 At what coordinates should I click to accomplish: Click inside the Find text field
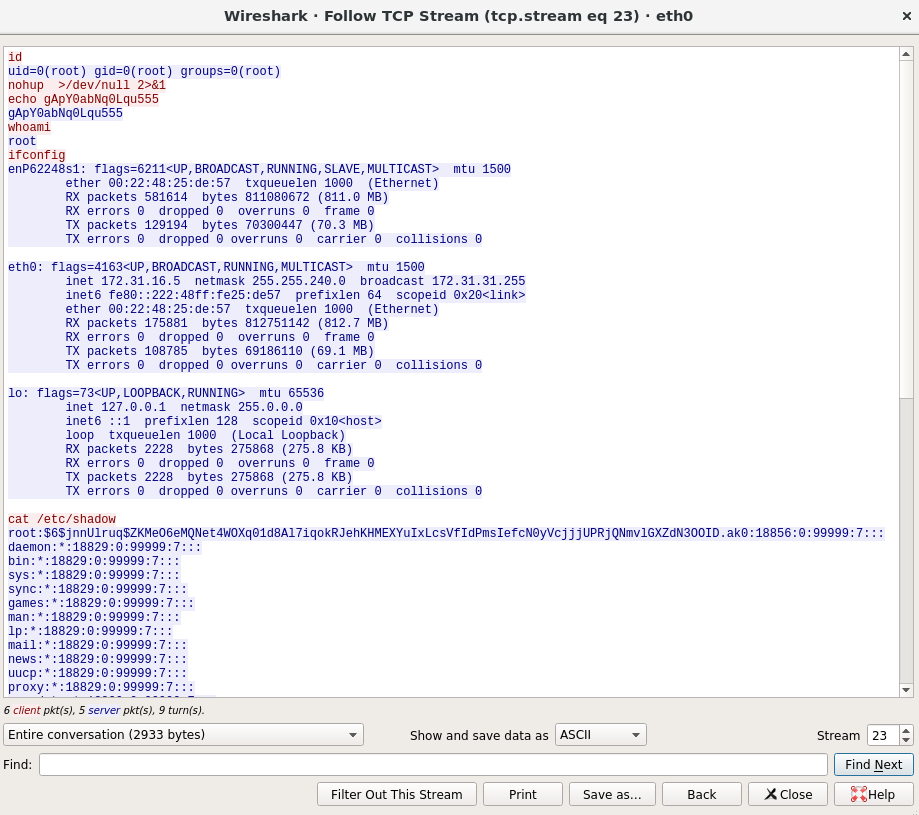click(433, 765)
